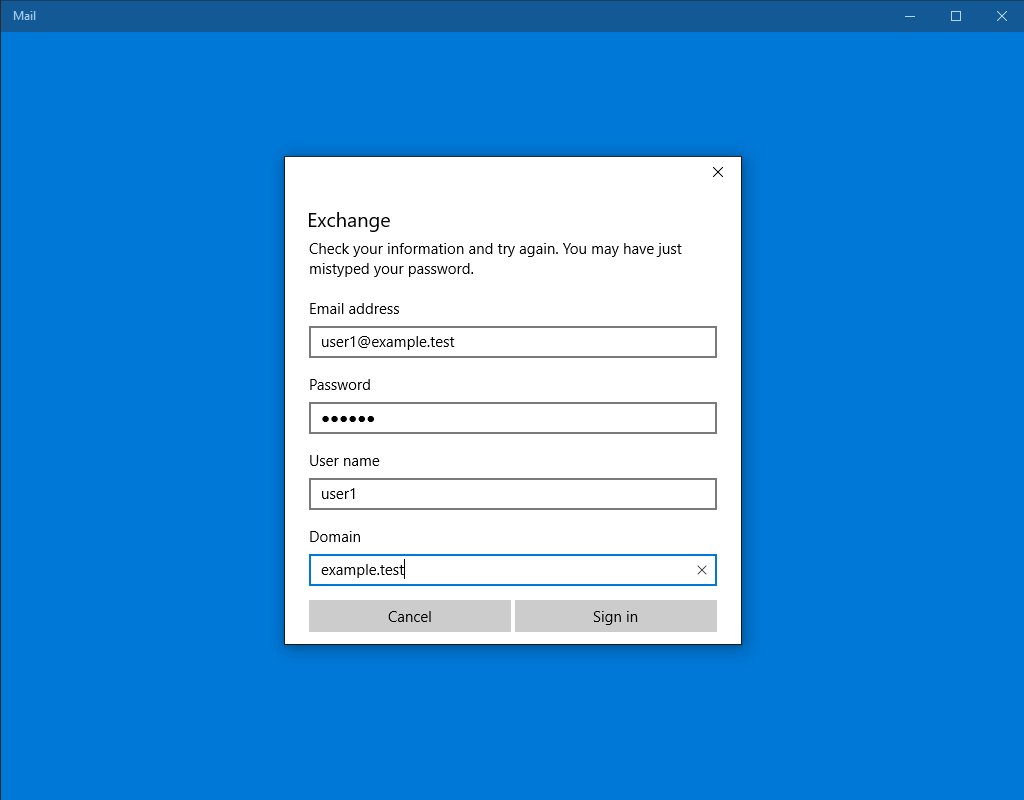
Task: Click the 'Password' label text
Action: click(x=340, y=385)
